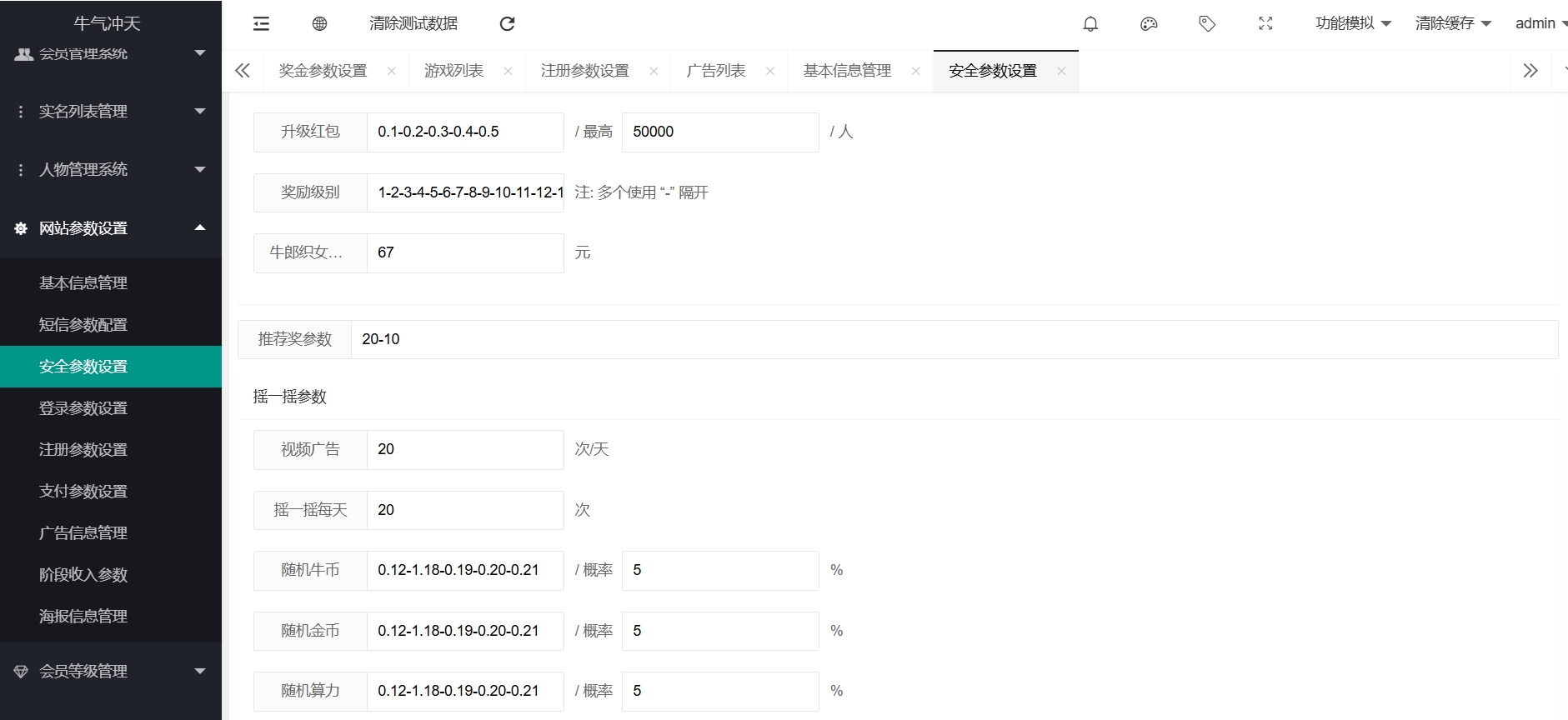Click the globe website icon

319,24
